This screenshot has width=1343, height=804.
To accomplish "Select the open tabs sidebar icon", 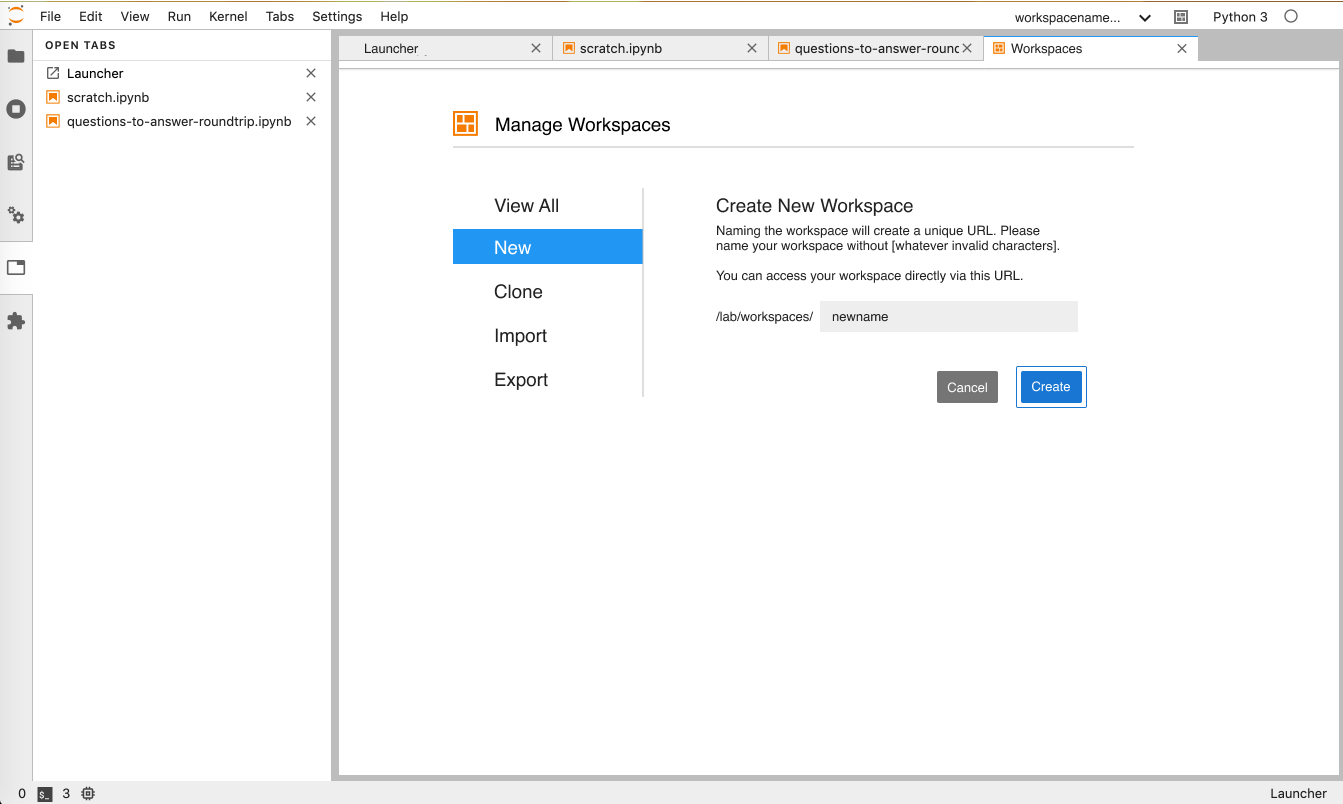I will (x=16, y=268).
